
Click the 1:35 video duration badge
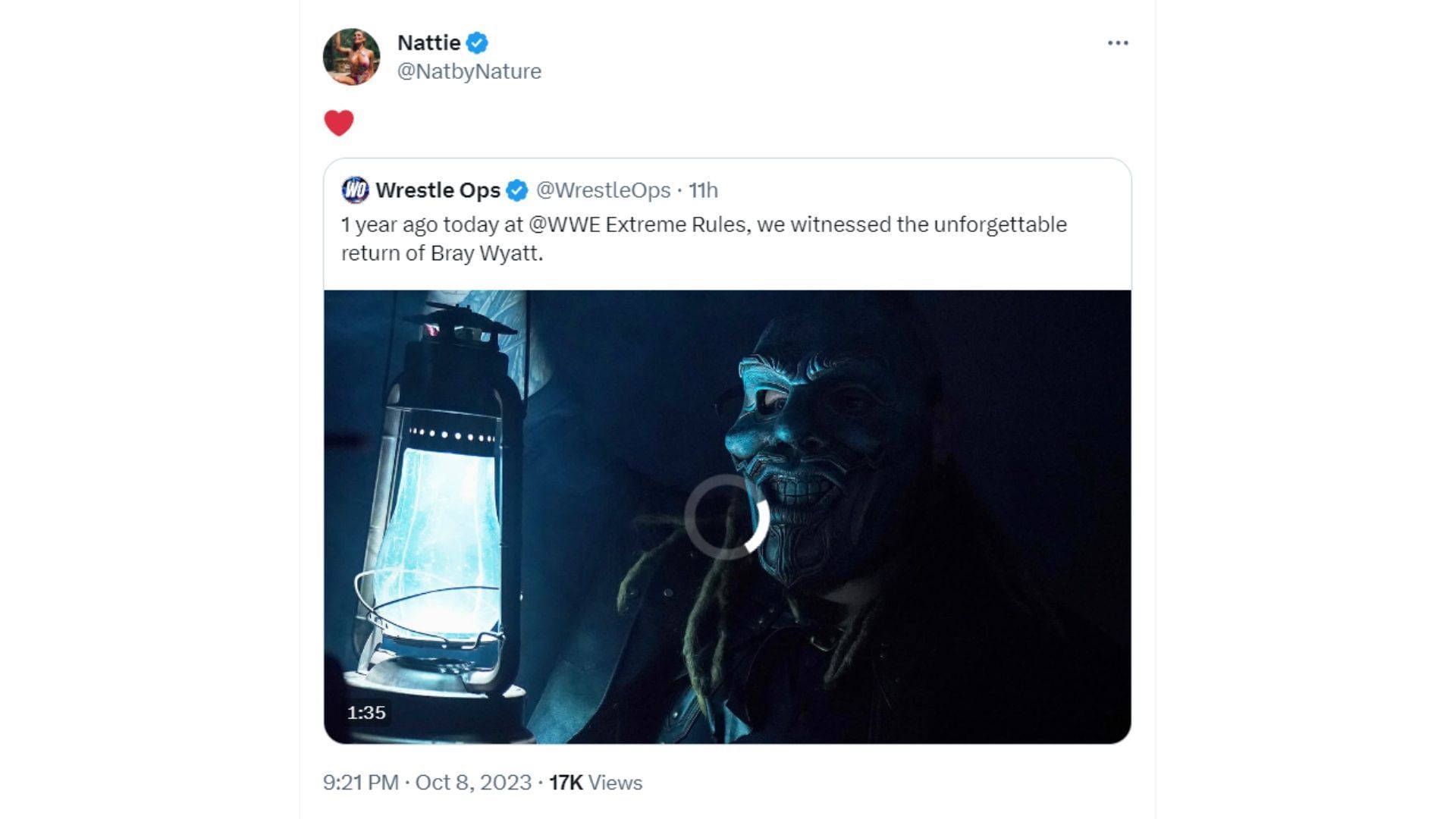point(366,713)
